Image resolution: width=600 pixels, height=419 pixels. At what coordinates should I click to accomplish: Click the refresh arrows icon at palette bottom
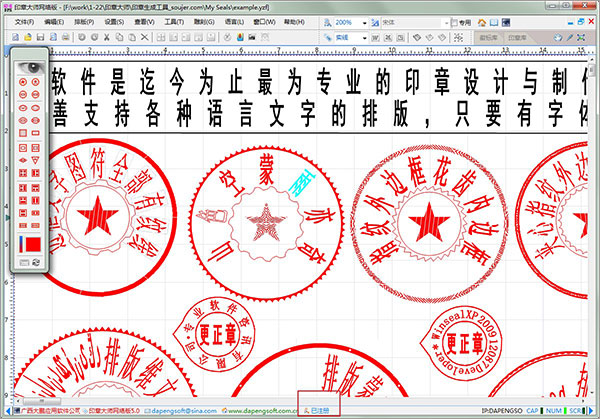[x=36, y=262]
